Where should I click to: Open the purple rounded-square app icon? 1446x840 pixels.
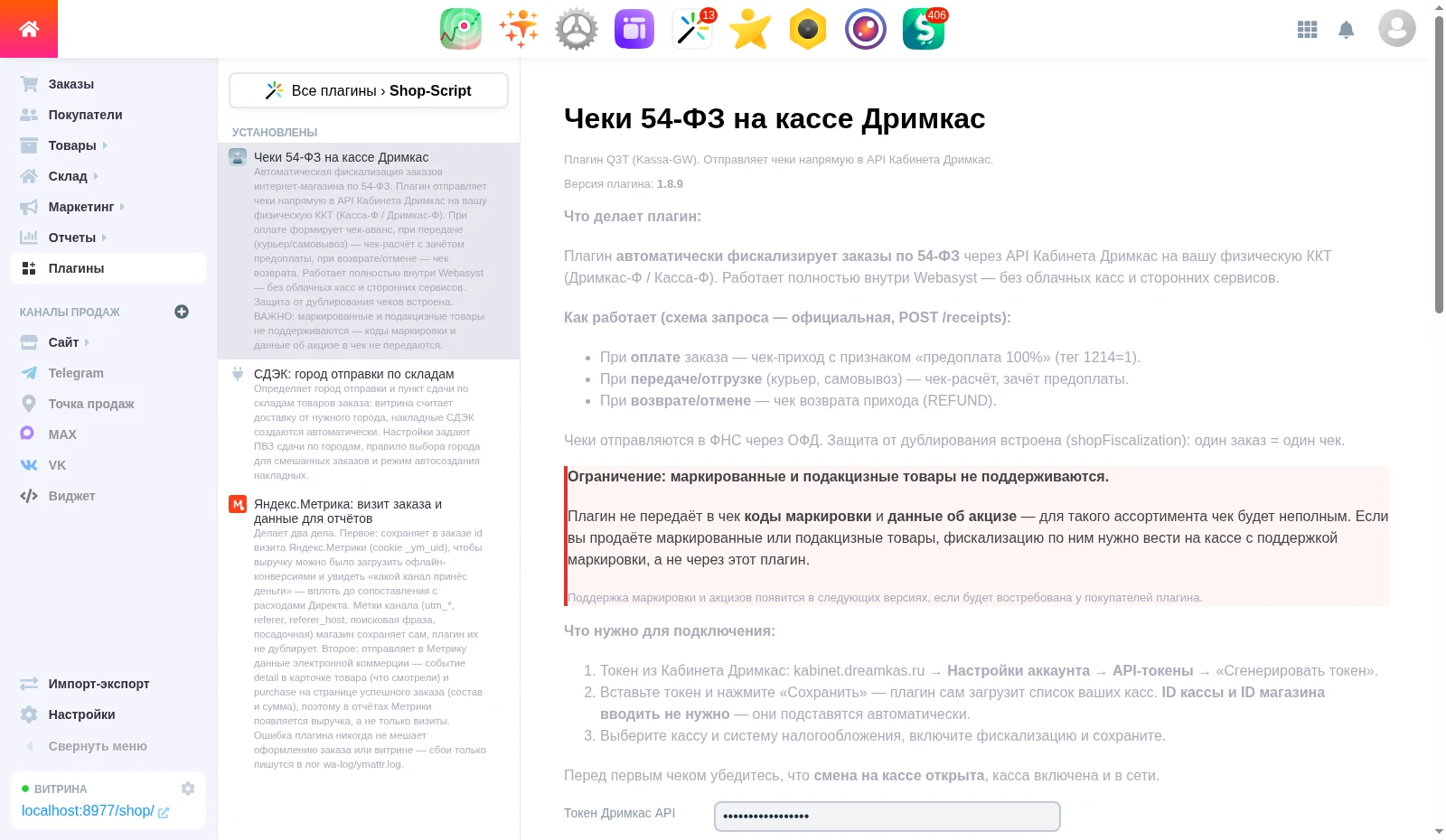634,29
